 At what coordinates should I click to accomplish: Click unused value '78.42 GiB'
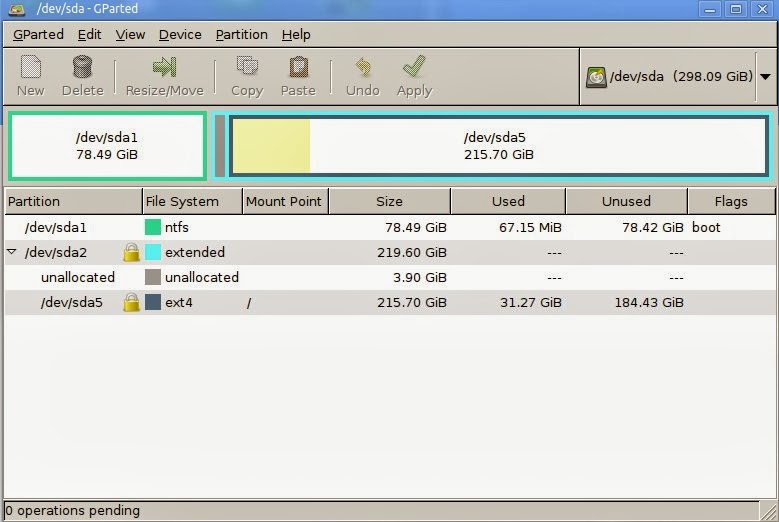tap(653, 227)
